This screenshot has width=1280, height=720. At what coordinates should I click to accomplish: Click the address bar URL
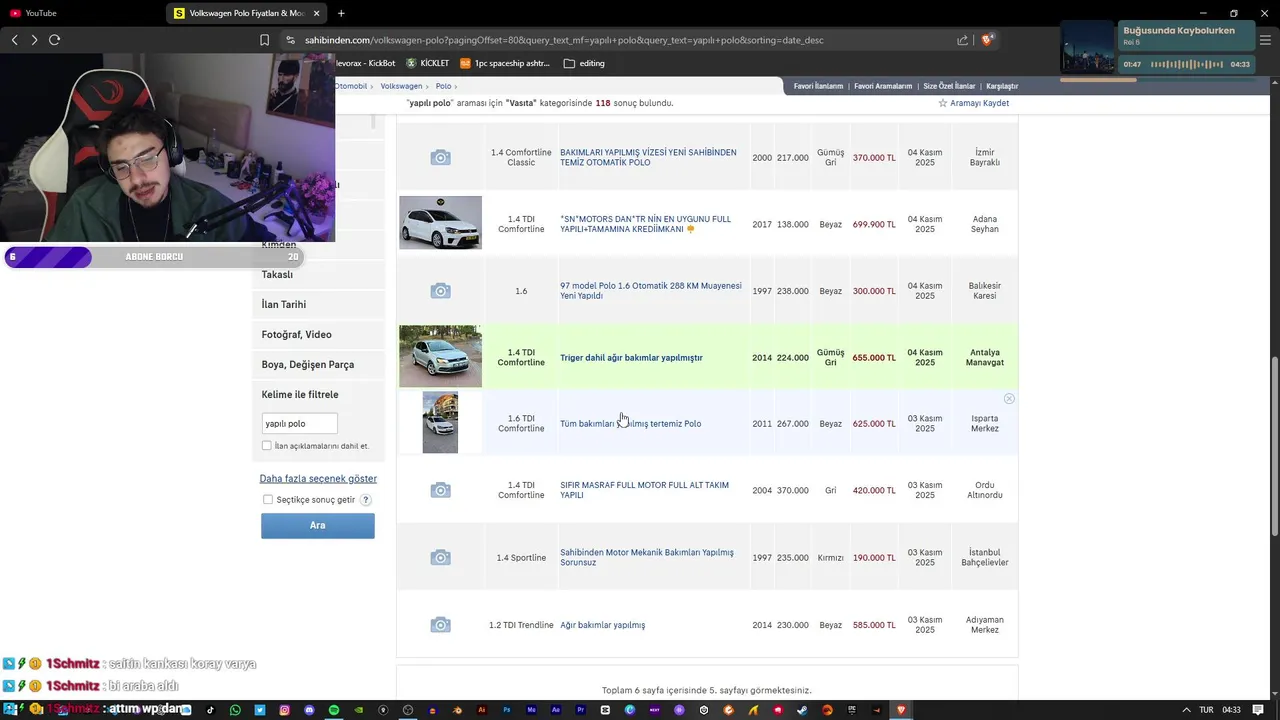[x=564, y=40]
